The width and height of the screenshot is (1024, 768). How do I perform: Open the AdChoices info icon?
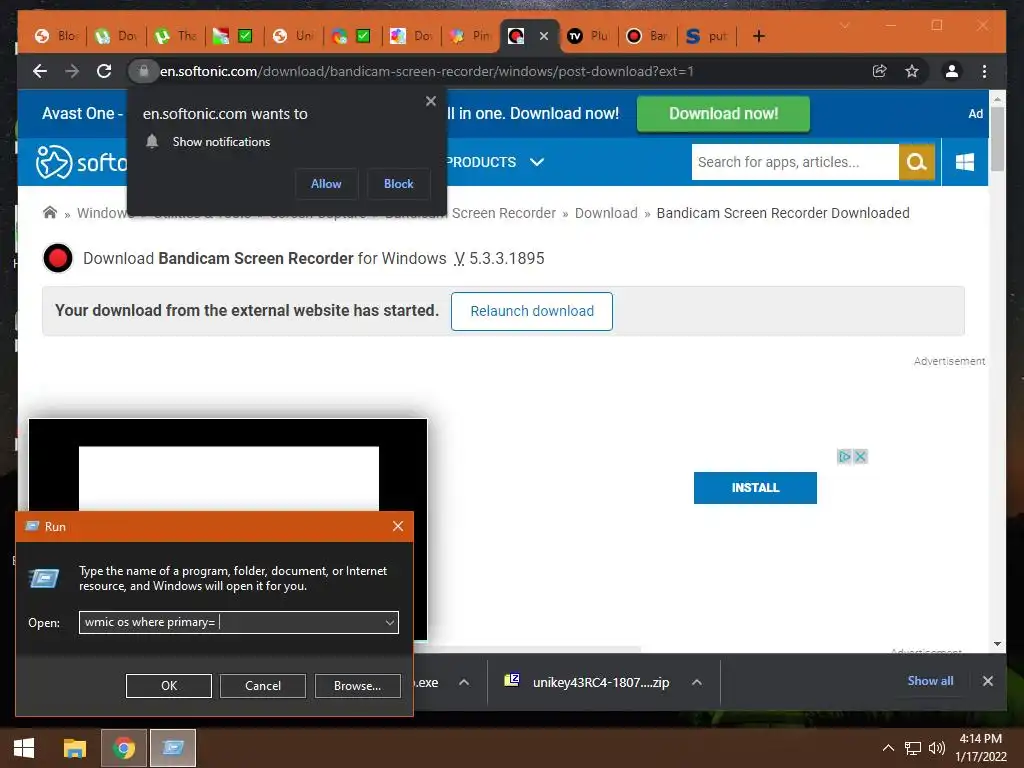844,456
